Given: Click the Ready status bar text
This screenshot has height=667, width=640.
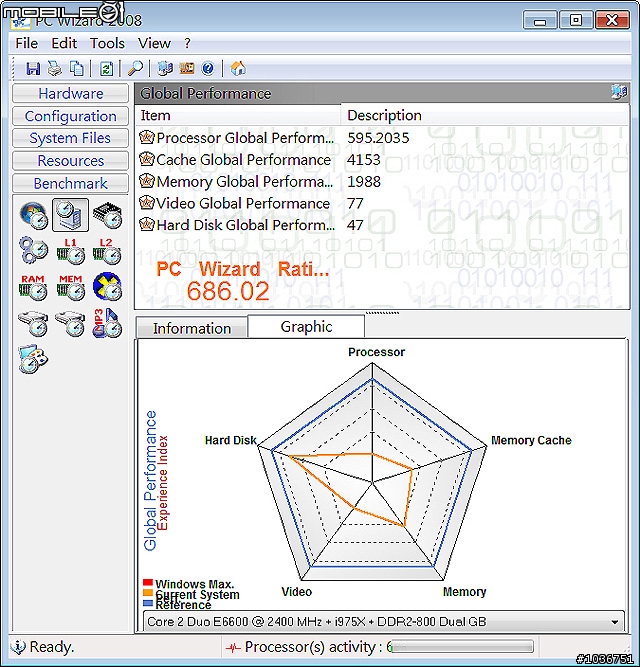Looking at the screenshot, I should [51, 647].
